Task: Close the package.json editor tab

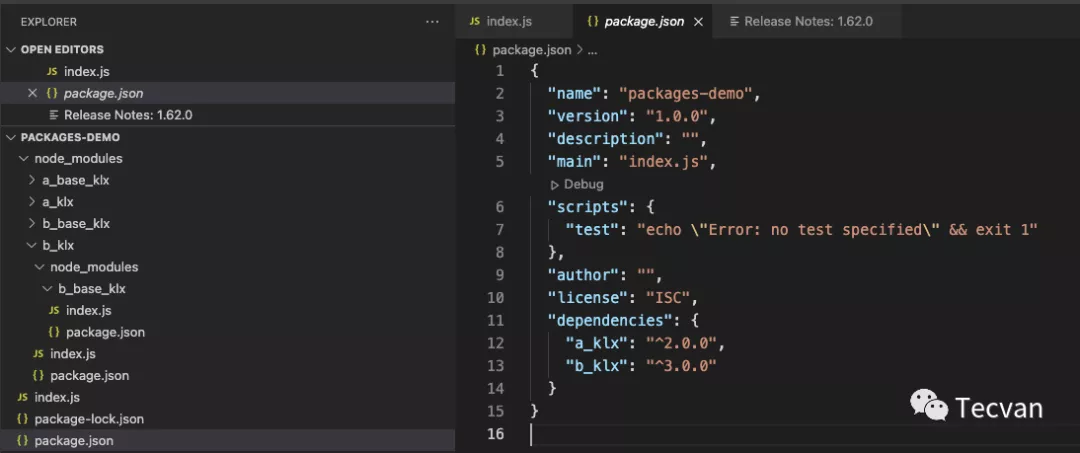Action: pos(698,21)
